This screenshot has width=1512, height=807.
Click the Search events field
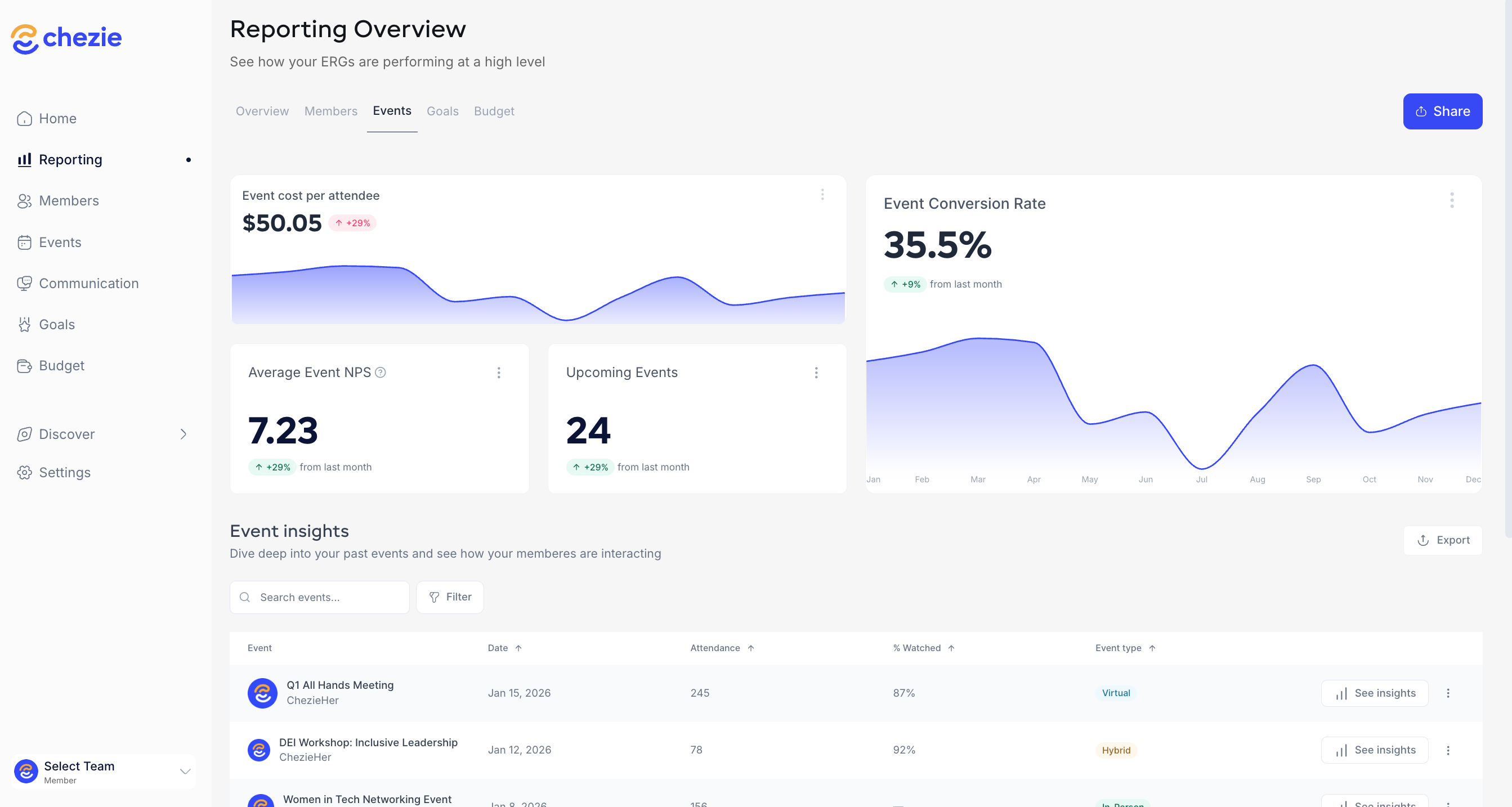pos(320,598)
